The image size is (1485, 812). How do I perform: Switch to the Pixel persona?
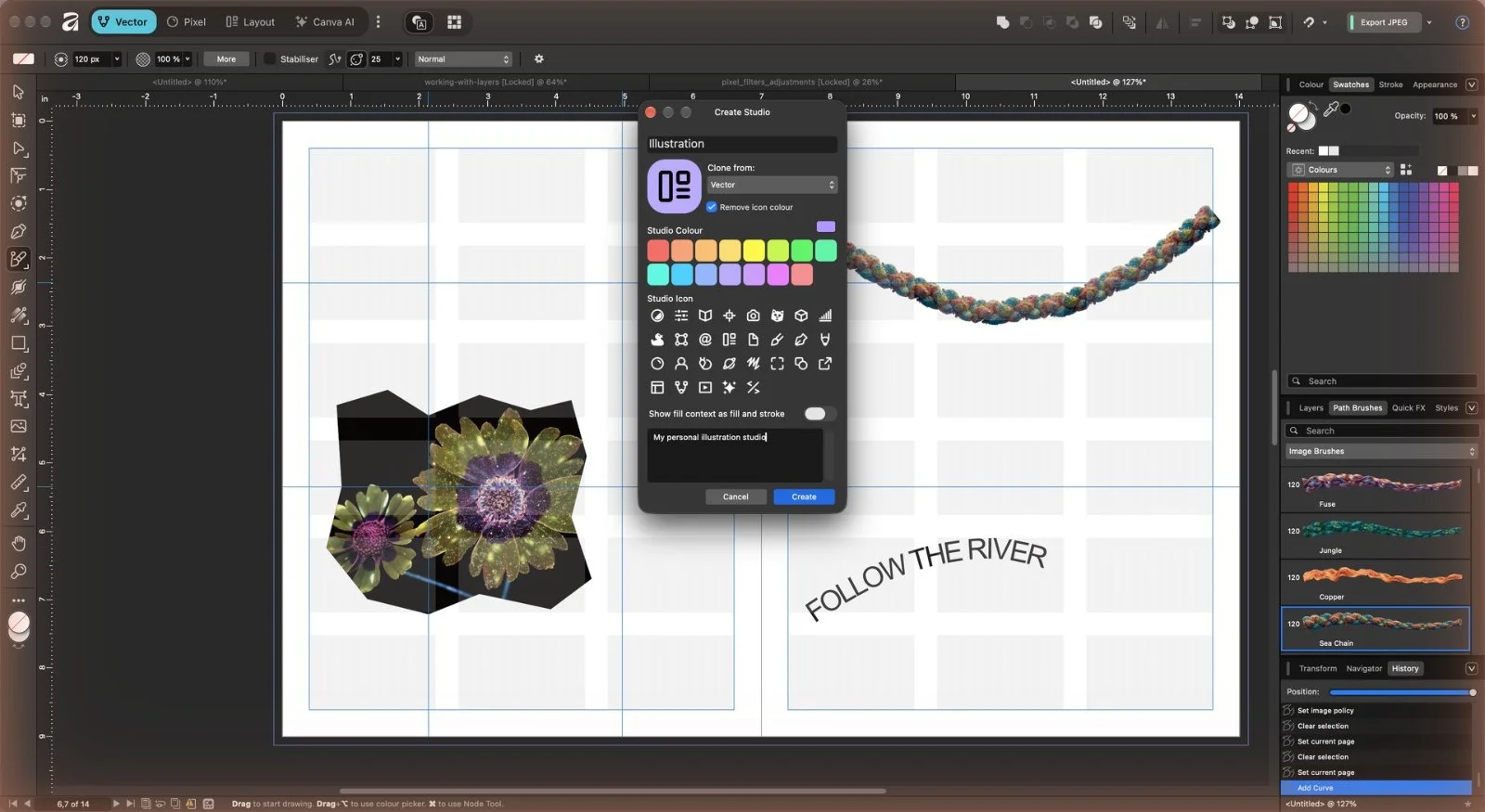click(187, 22)
